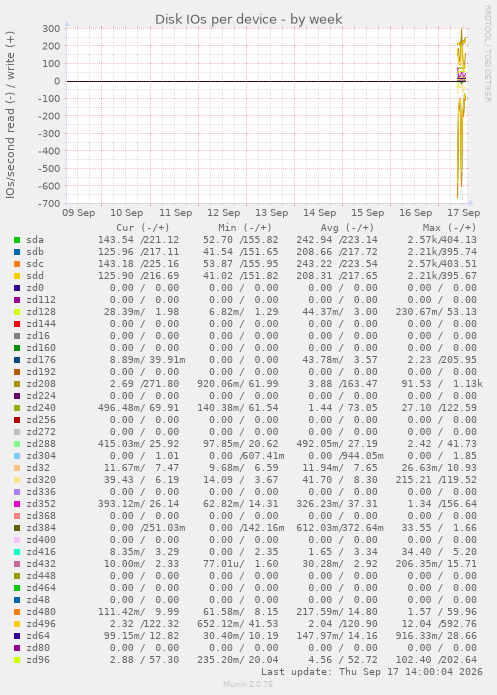This screenshot has height=695, width=497.
Task: Click the blue legend square beside sdb
Action: tap(17, 252)
